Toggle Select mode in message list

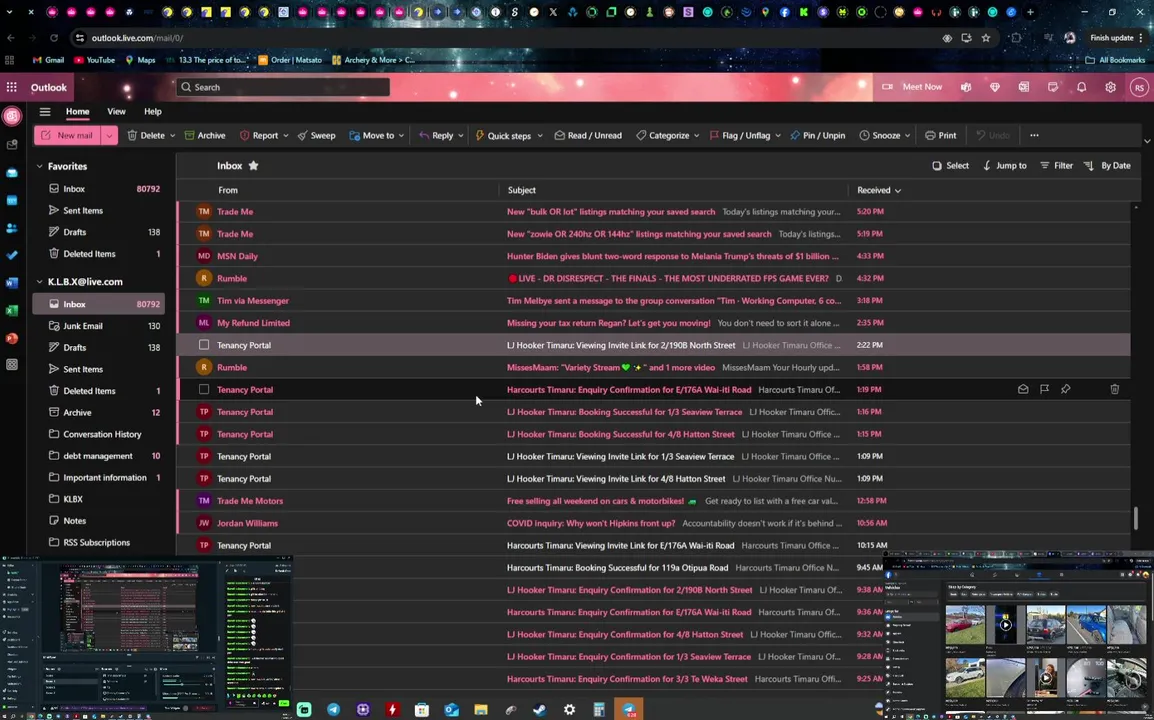click(x=950, y=166)
